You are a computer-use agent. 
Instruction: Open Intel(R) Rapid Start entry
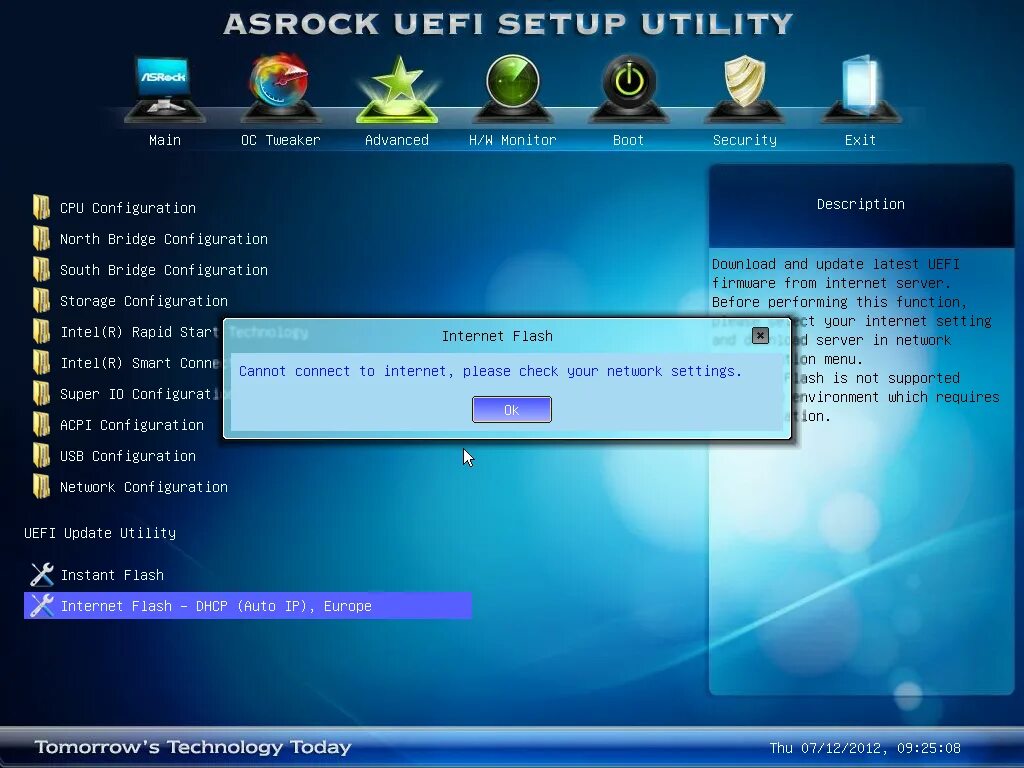pyautogui.click(x=138, y=332)
